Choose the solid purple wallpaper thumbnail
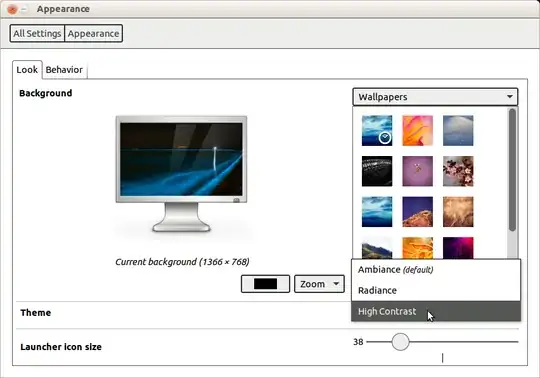Image resolution: width=540 pixels, height=378 pixels. [417, 171]
